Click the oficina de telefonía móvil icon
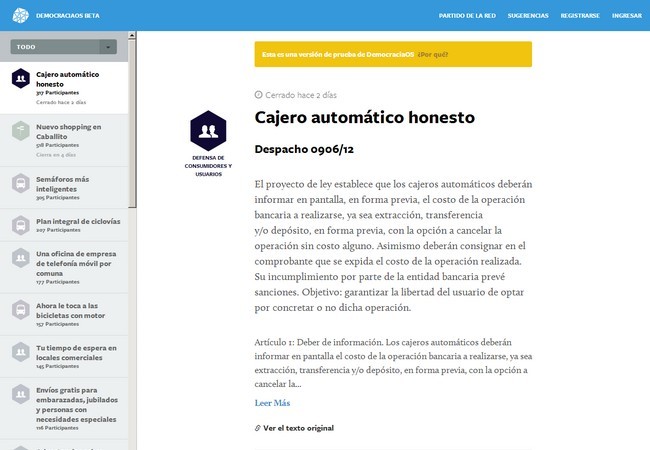 tap(21, 258)
